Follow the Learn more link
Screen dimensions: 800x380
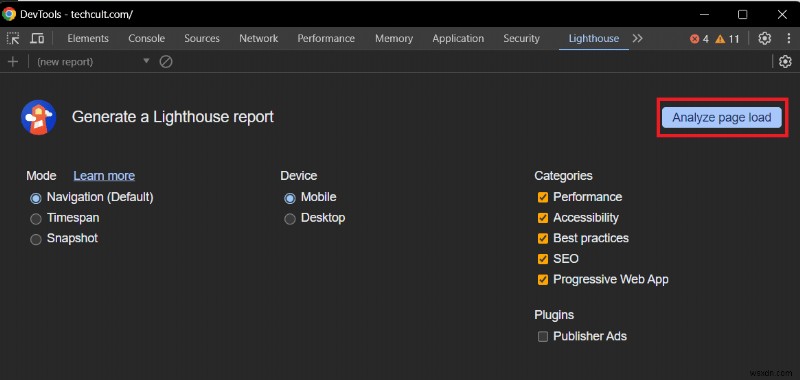104,175
